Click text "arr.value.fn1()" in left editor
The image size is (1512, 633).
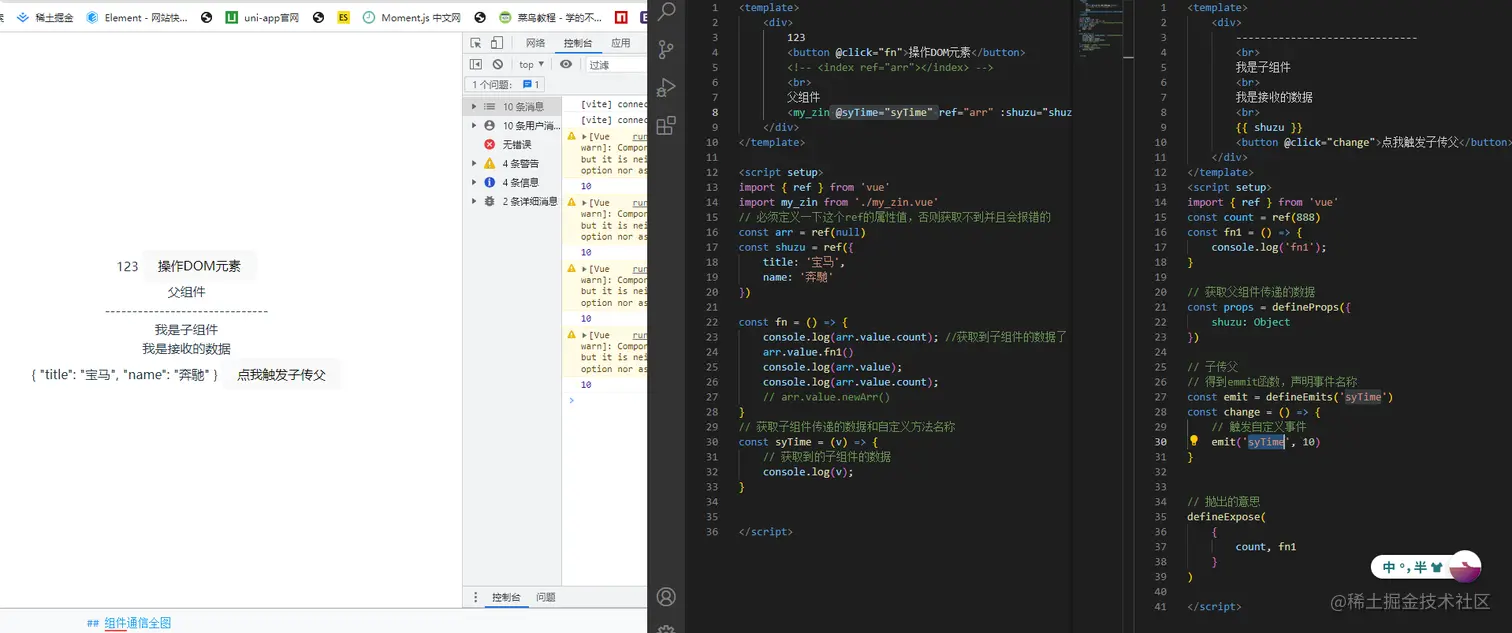coord(808,352)
